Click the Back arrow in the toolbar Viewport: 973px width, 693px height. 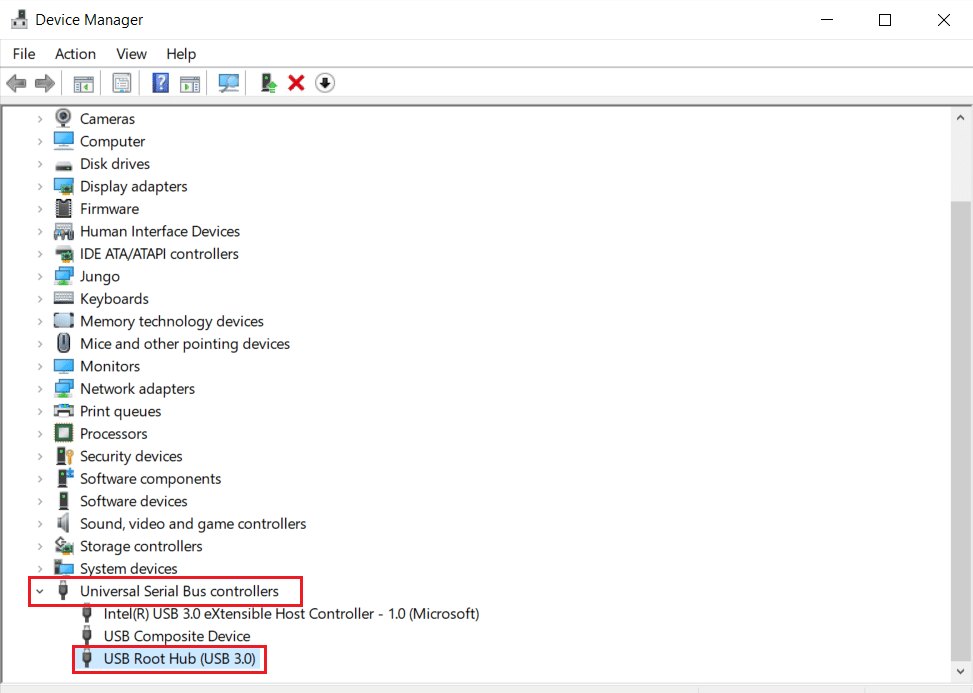click(x=16, y=83)
